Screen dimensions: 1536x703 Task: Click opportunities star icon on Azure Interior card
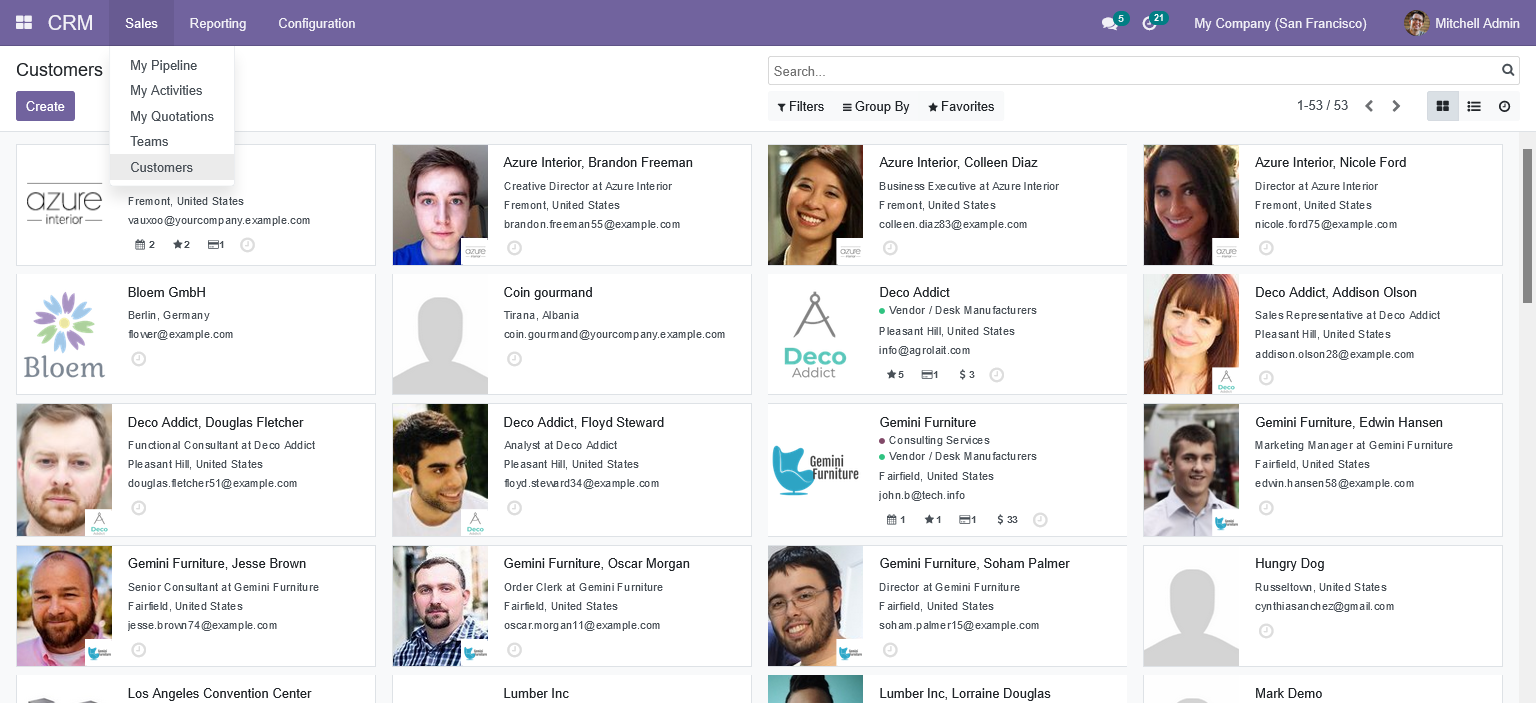click(177, 245)
